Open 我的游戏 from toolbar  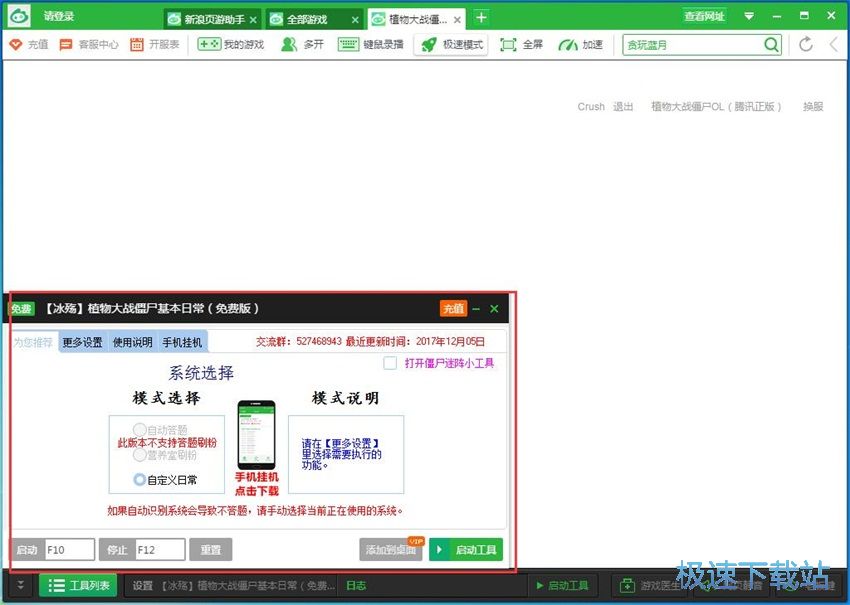pos(231,44)
